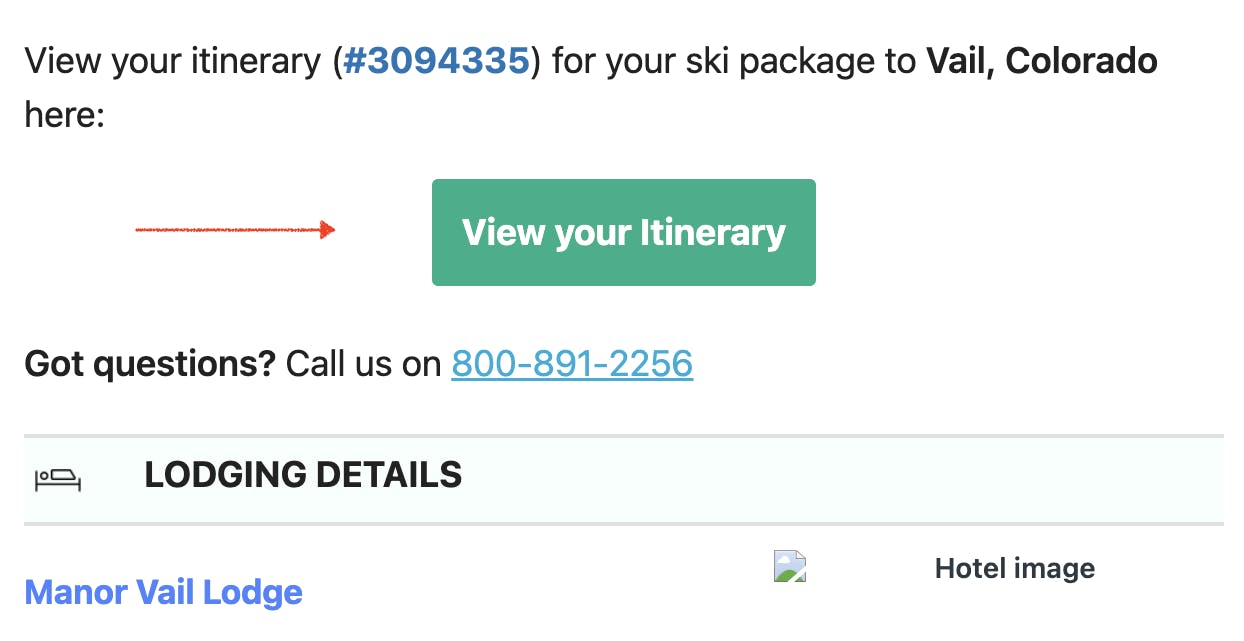Click the bold Vail, Colorado text
Viewport: 1244px width, 641px height.
coord(1041,62)
